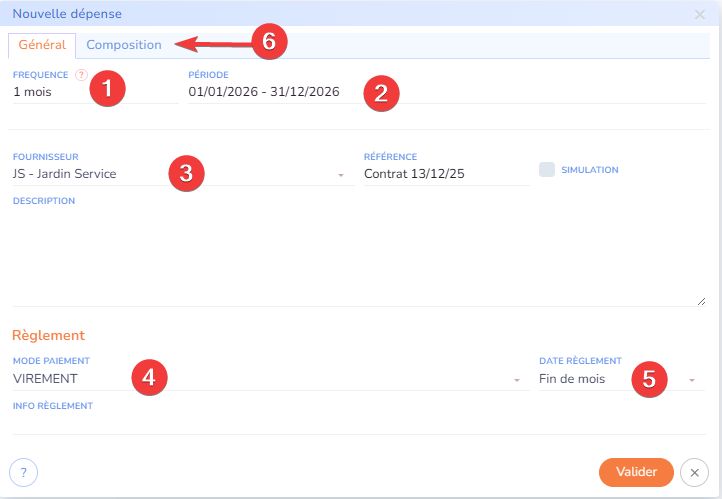Click the Description box resize grip

click(x=700, y=300)
